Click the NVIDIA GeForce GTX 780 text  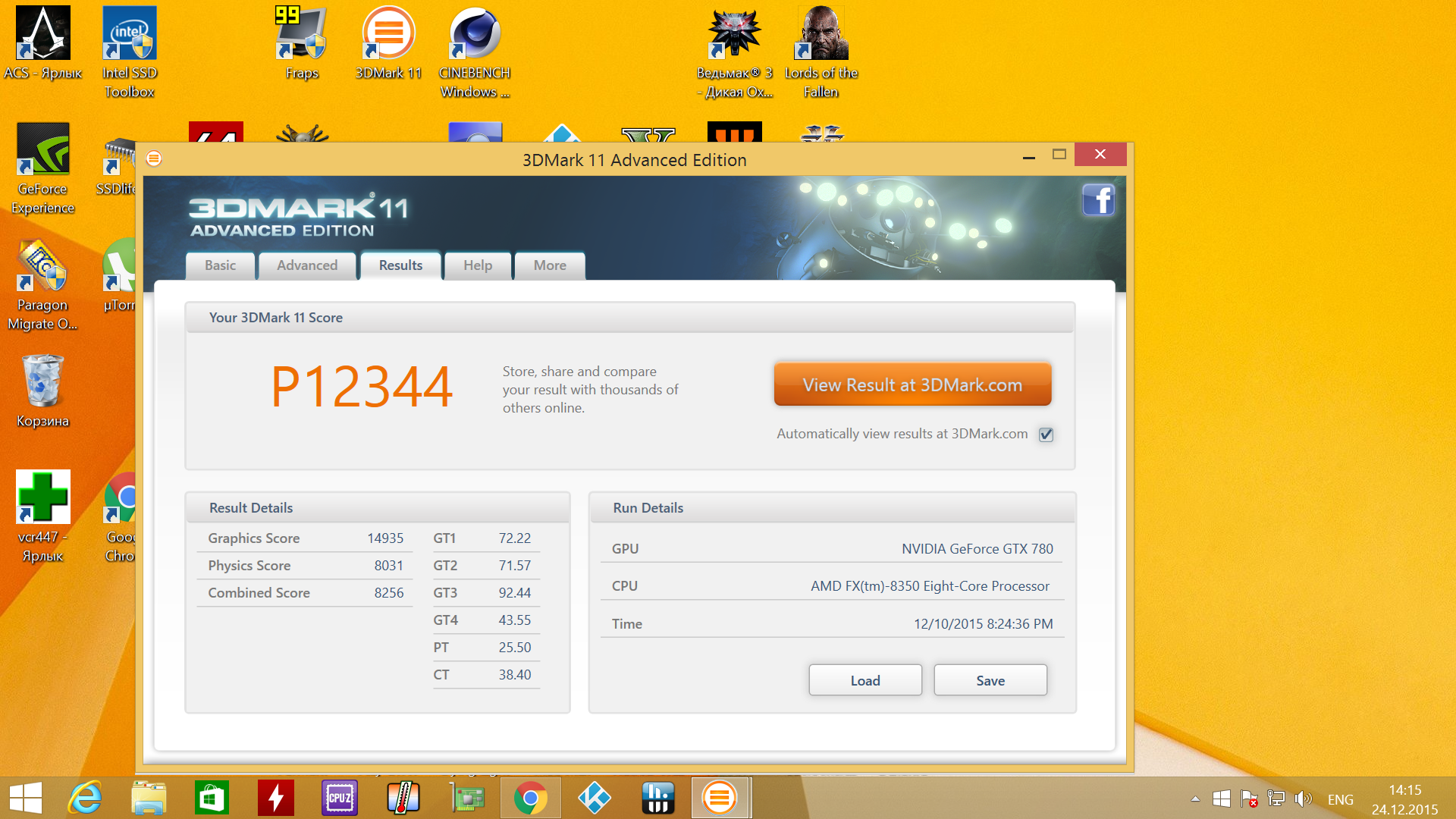[977, 549]
